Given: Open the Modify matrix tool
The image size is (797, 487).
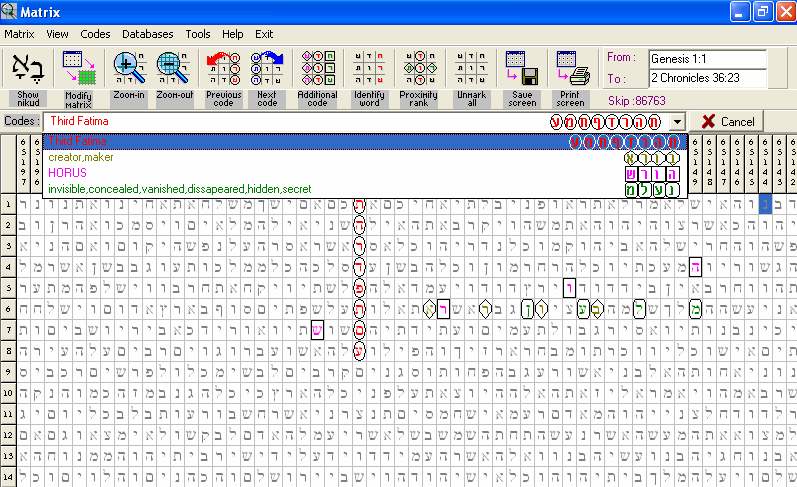Looking at the screenshot, I should click(78, 68).
